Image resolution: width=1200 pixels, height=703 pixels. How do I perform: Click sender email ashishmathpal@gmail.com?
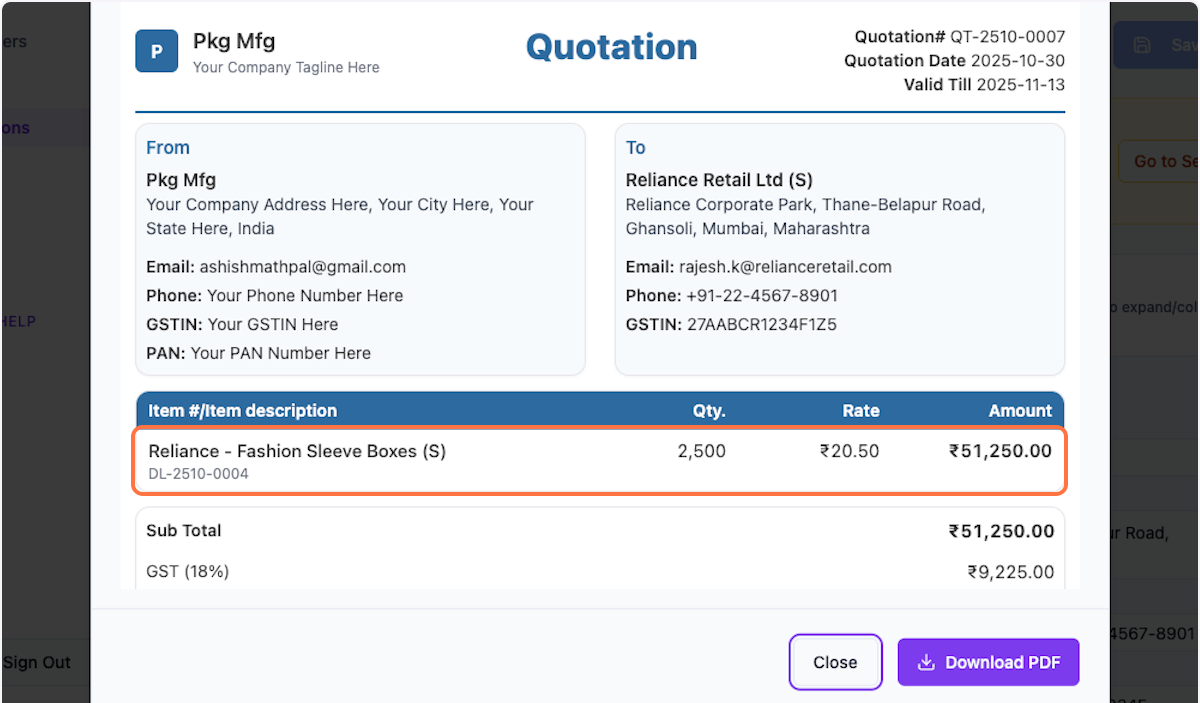[x=302, y=267]
